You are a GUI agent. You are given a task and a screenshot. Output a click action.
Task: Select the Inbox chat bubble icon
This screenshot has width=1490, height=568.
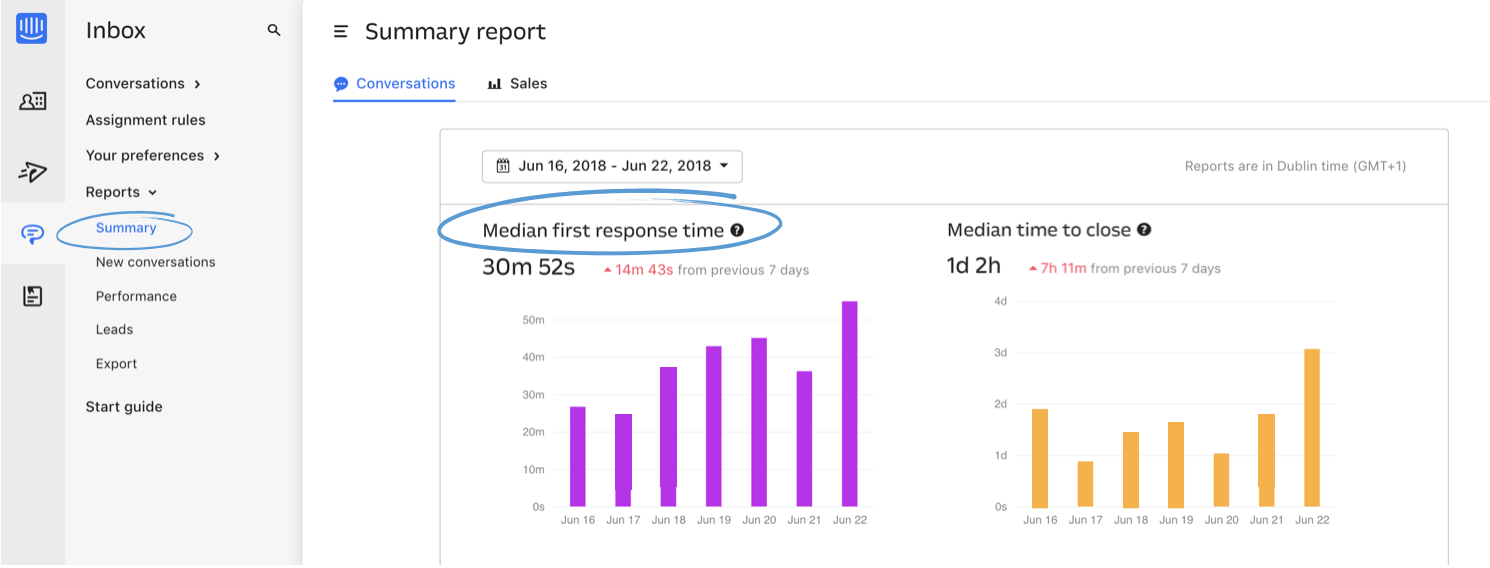pyautogui.click(x=32, y=235)
